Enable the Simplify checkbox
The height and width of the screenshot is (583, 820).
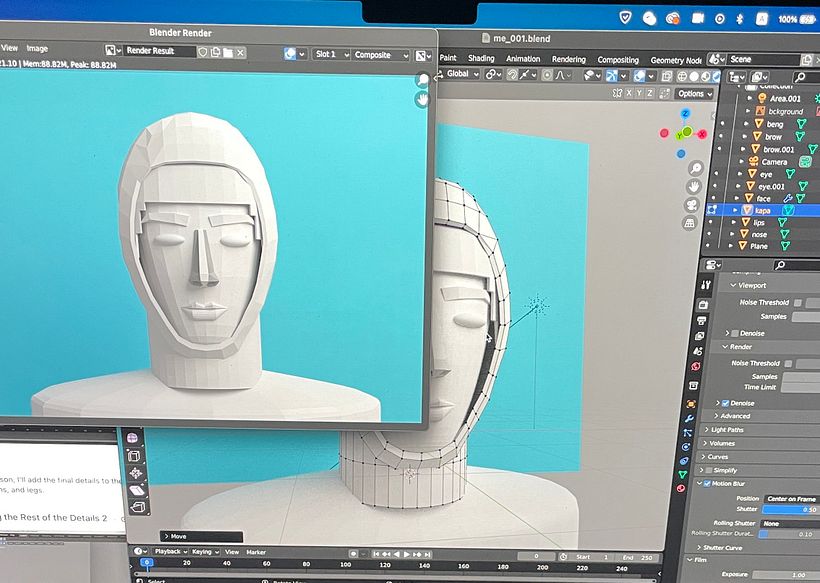[709, 470]
